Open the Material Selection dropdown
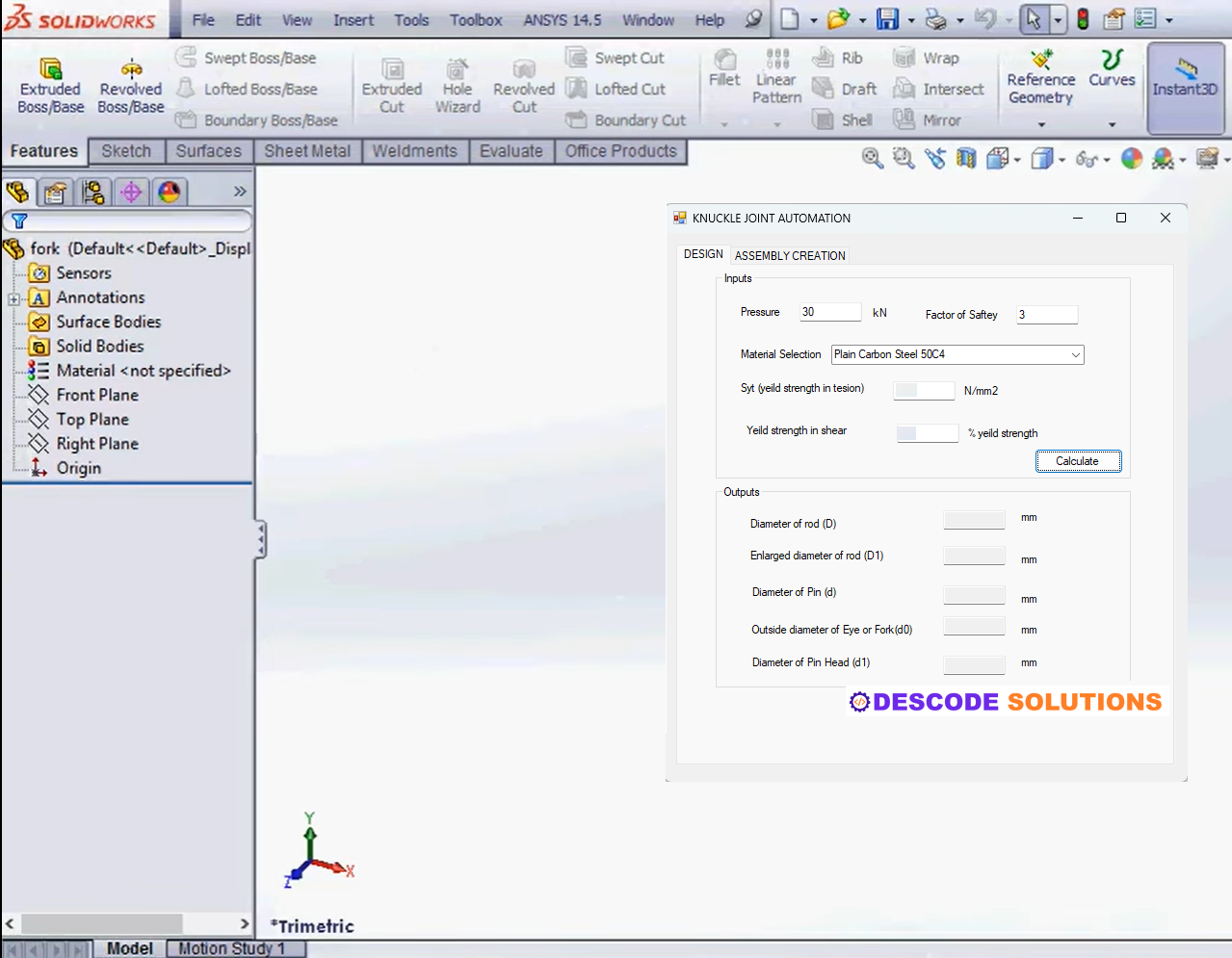The width and height of the screenshot is (1232, 958). tap(1076, 354)
